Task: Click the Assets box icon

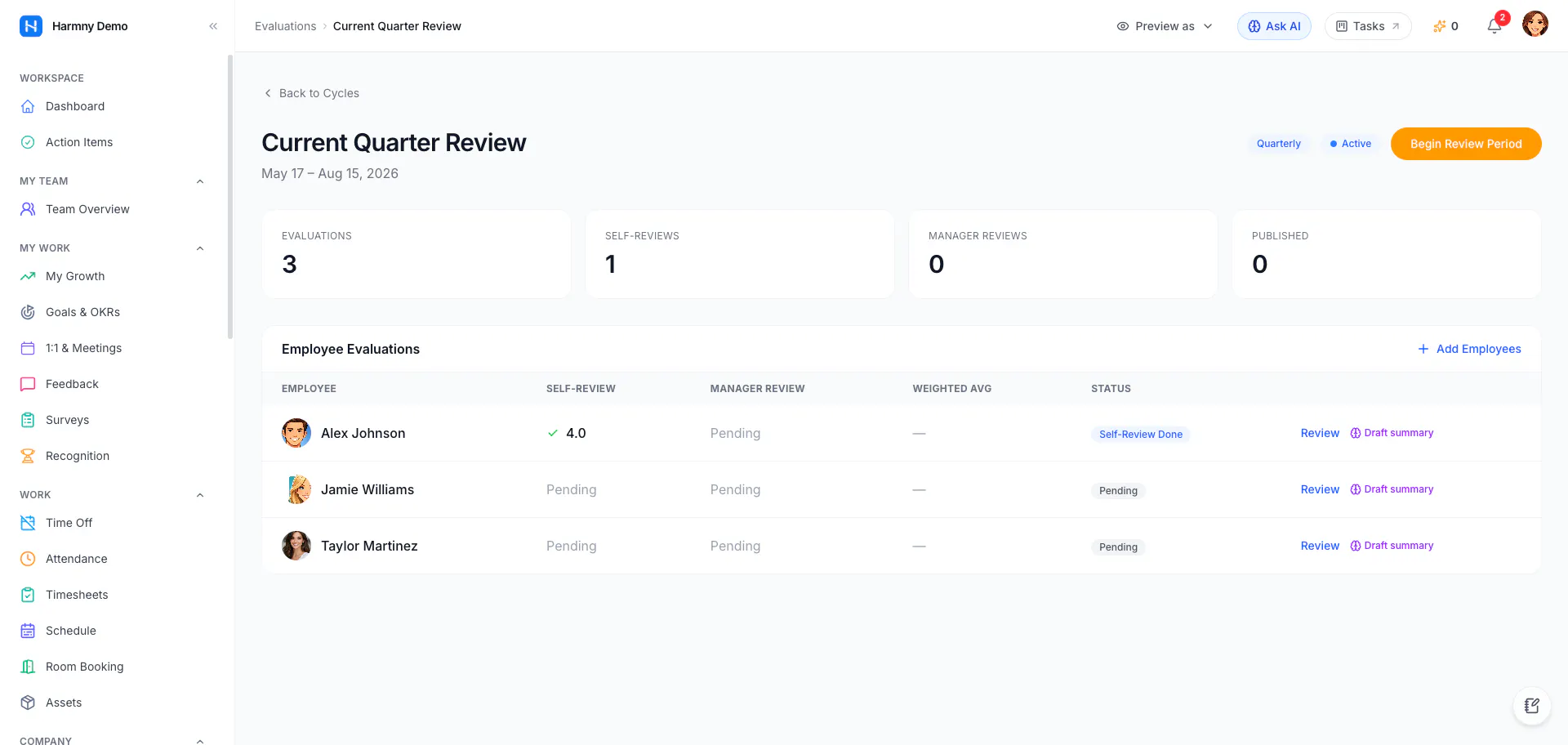Action: (x=28, y=703)
